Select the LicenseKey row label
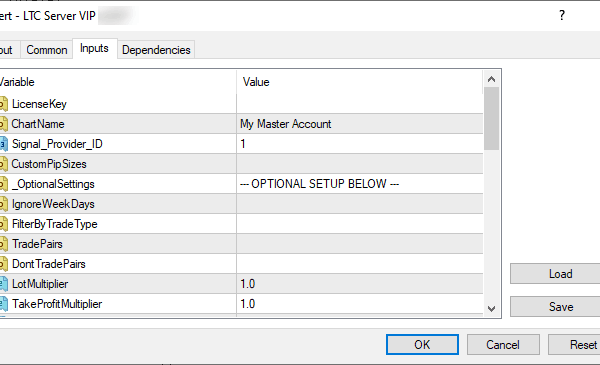600x365 pixels. point(39,104)
